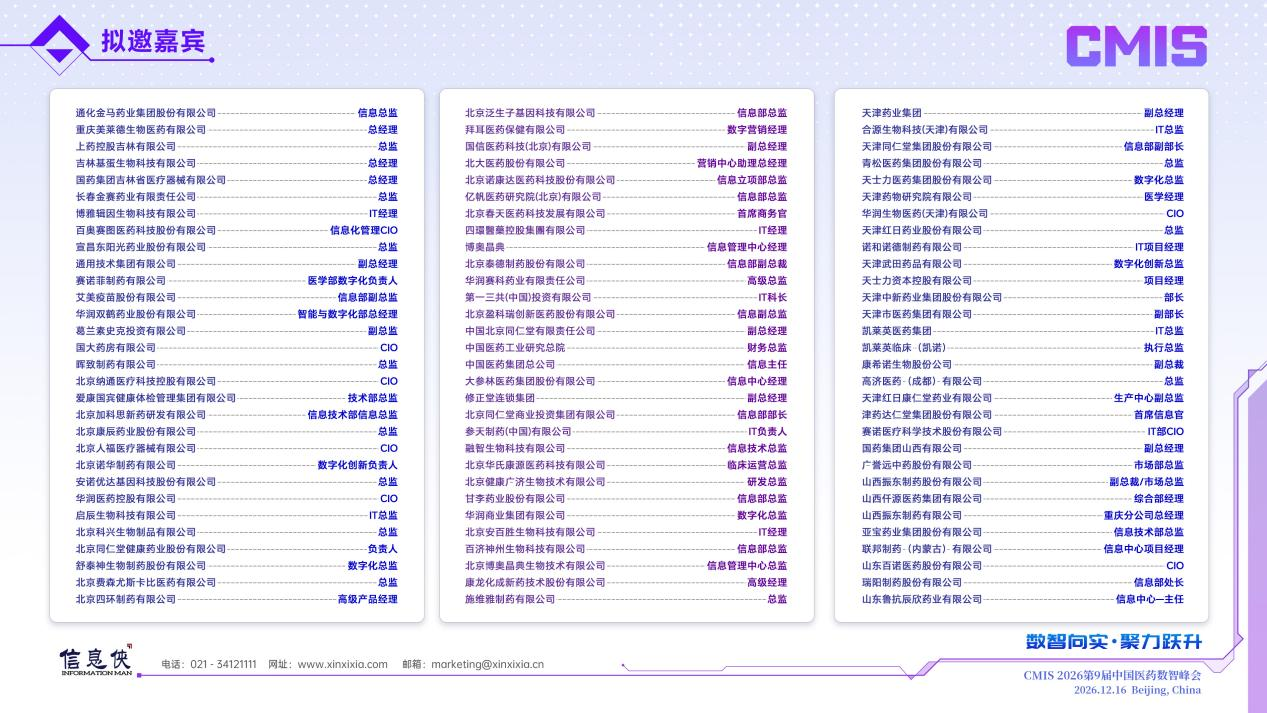Select the title 执行总监
The height and width of the screenshot is (713, 1267).
point(1164,348)
